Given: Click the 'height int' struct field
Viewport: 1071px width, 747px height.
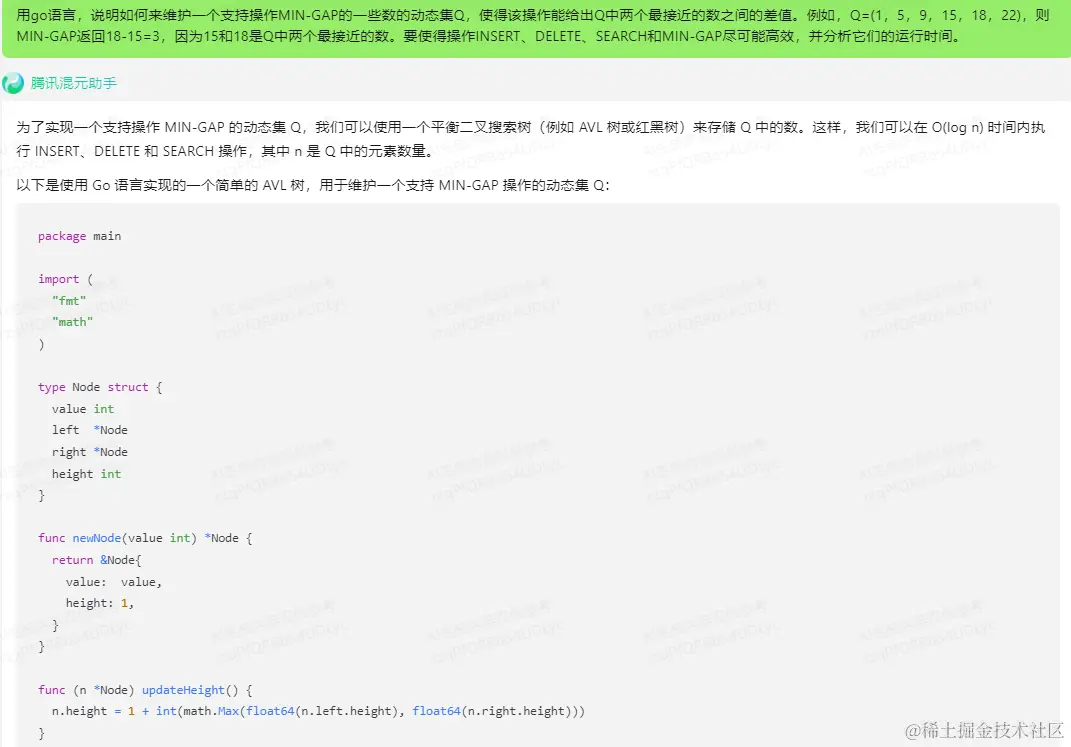Looking at the screenshot, I should click(x=86, y=474).
